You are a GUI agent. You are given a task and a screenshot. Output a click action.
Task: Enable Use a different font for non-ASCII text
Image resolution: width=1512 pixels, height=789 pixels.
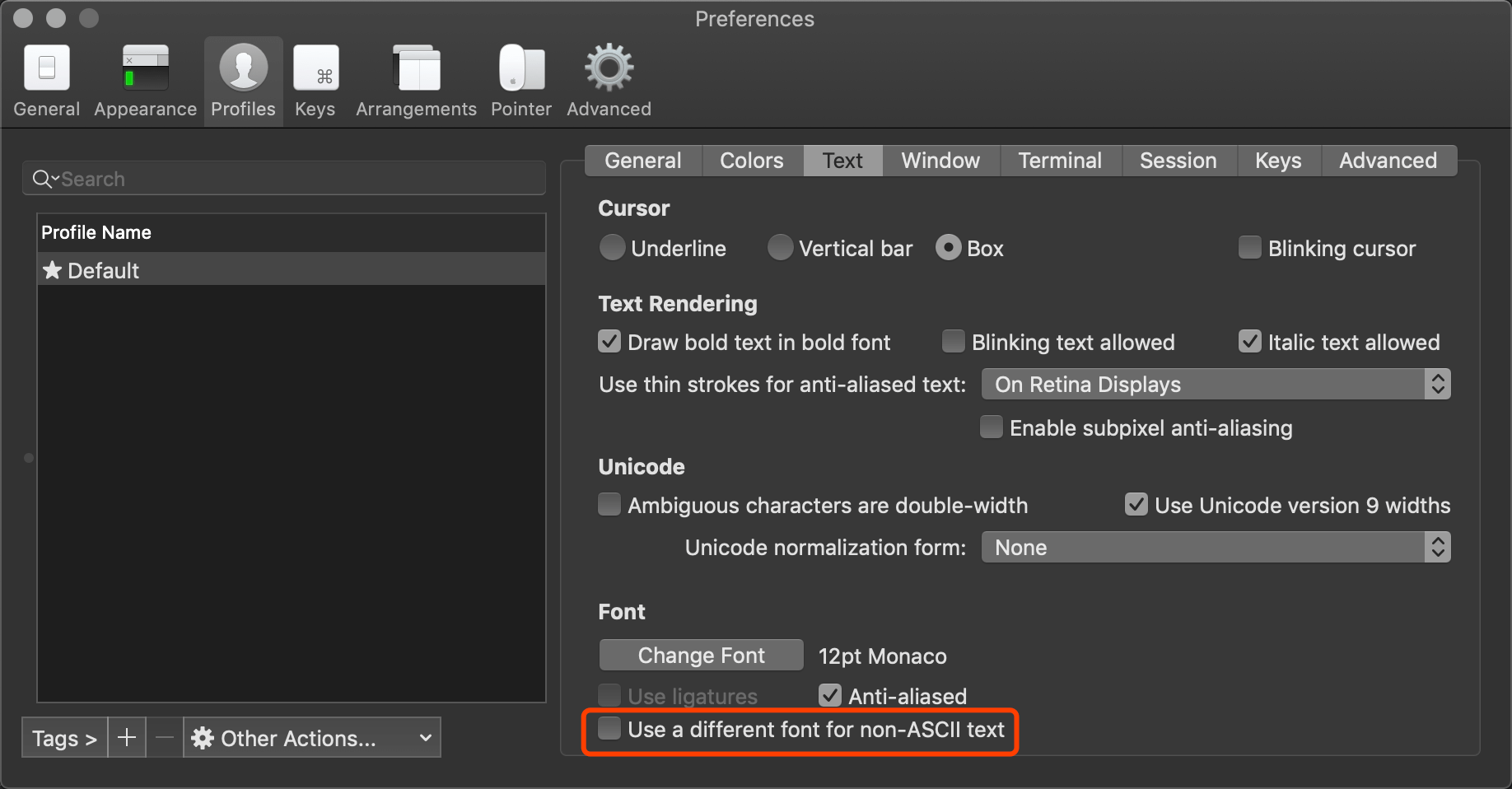tap(609, 729)
